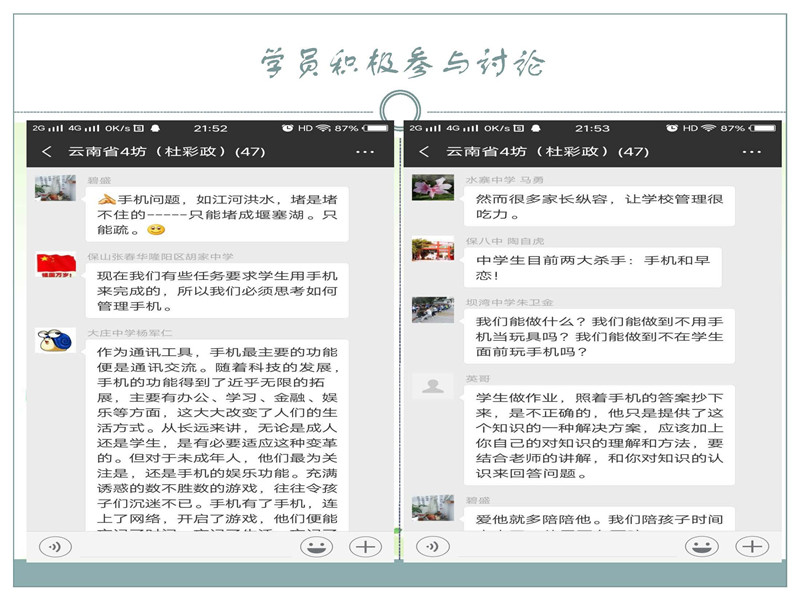The image size is (800, 600).
Task: Focus the text input box in the right chat
Action: click(x=565, y=546)
